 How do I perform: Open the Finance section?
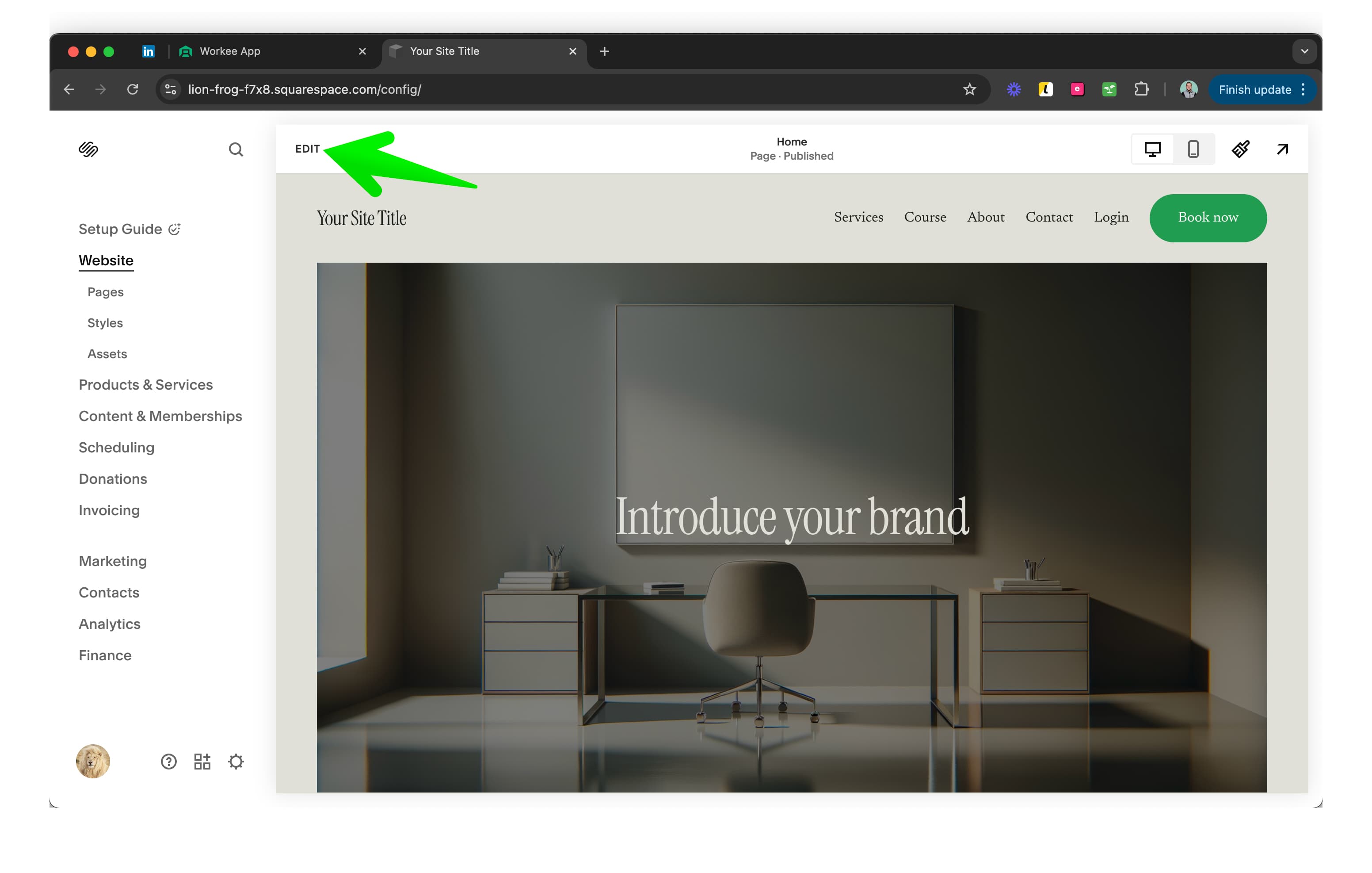coord(105,655)
